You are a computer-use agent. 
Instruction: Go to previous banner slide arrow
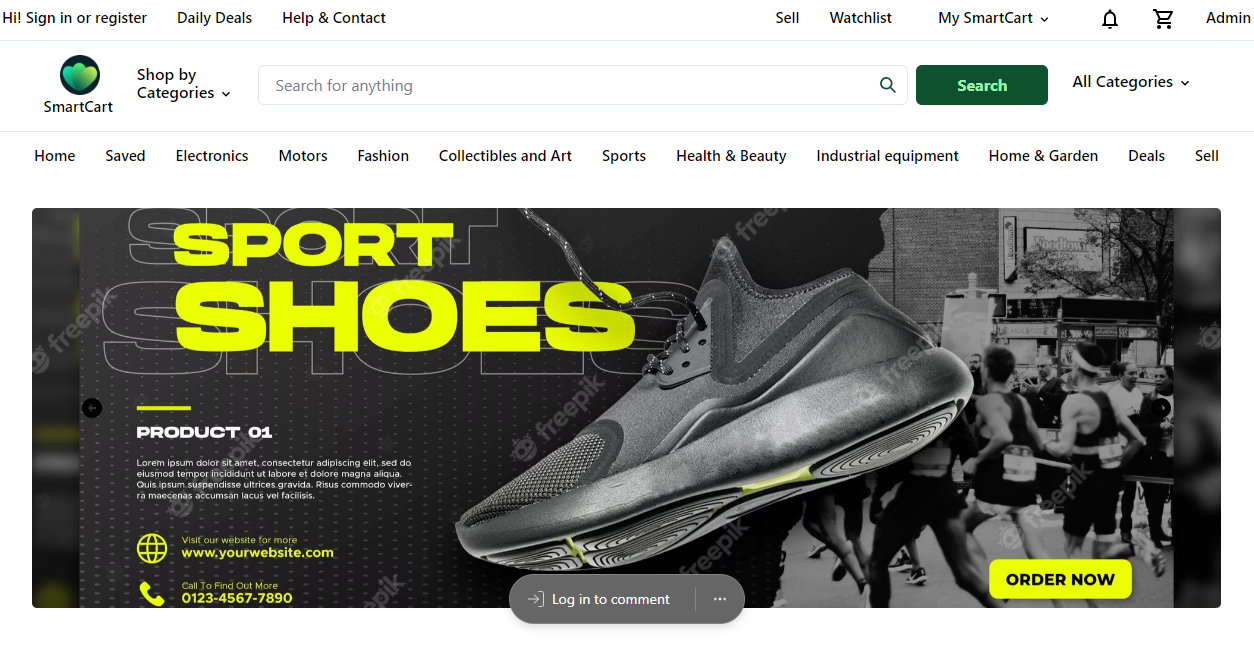[92, 407]
